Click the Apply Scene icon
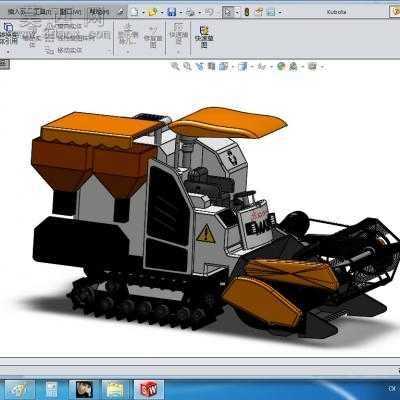Image resolution: width=400 pixels, height=400 pixels. coord(293,66)
